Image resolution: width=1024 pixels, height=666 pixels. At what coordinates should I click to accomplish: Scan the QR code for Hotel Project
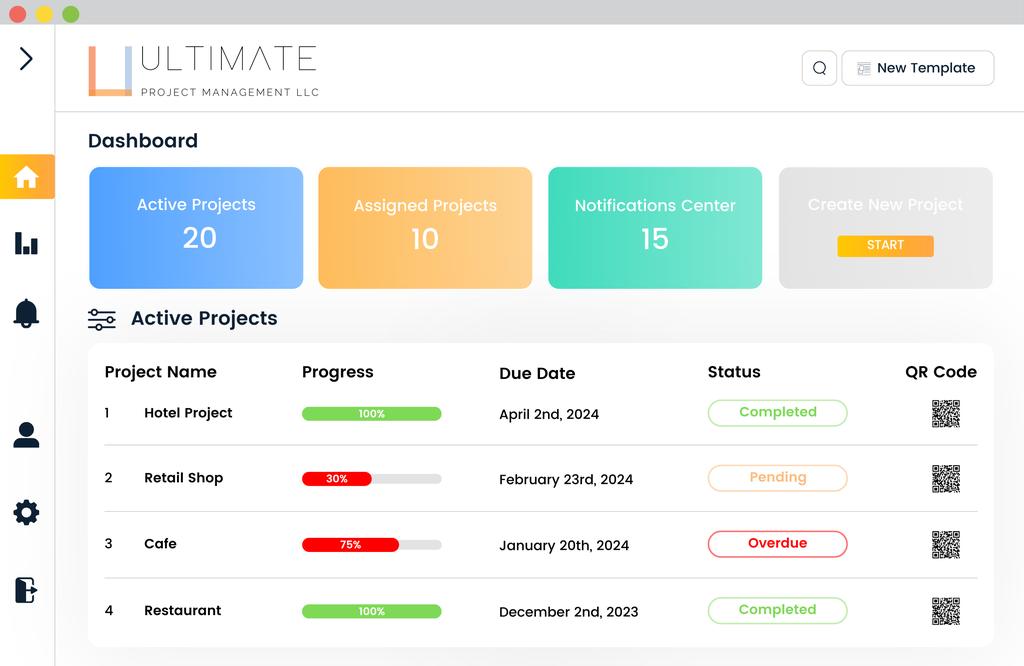click(x=945, y=413)
